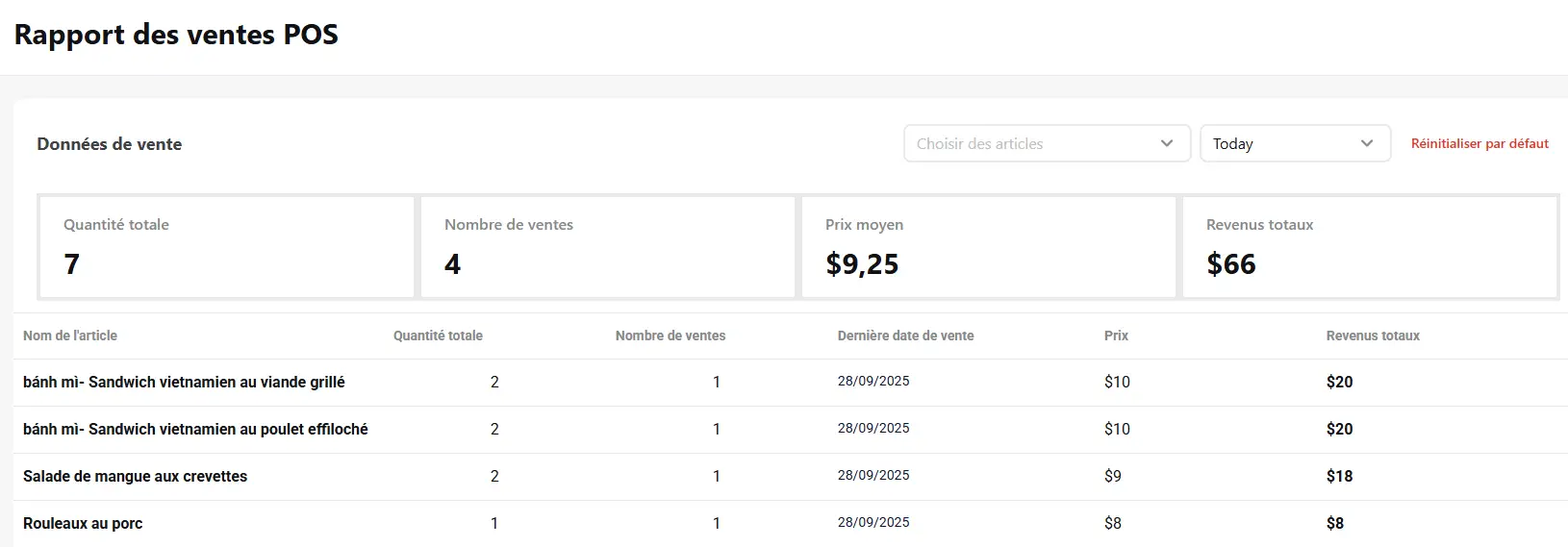The height and width of the screenshot is (547, 1568).
Task: Click 'Revenus totaux' column header in table
Action: click(1373, 336)
